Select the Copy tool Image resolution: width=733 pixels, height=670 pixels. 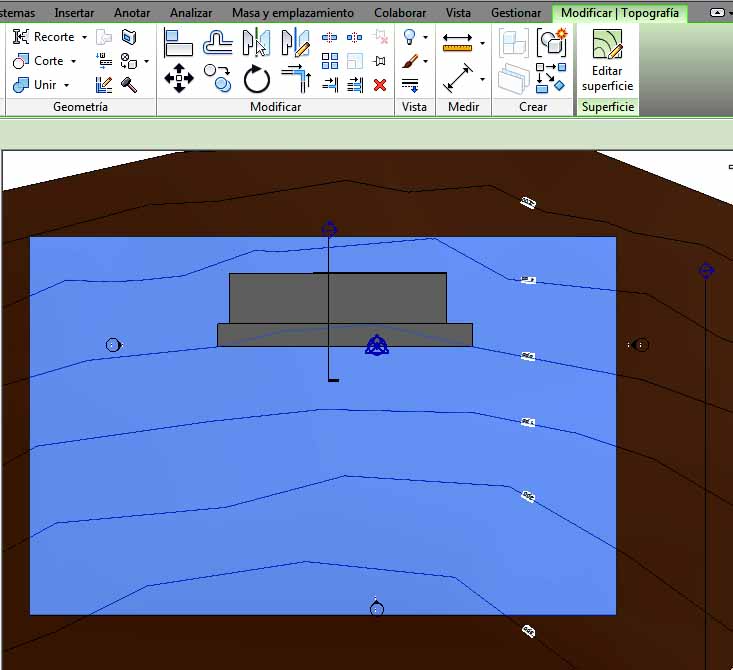pos(217,78)
